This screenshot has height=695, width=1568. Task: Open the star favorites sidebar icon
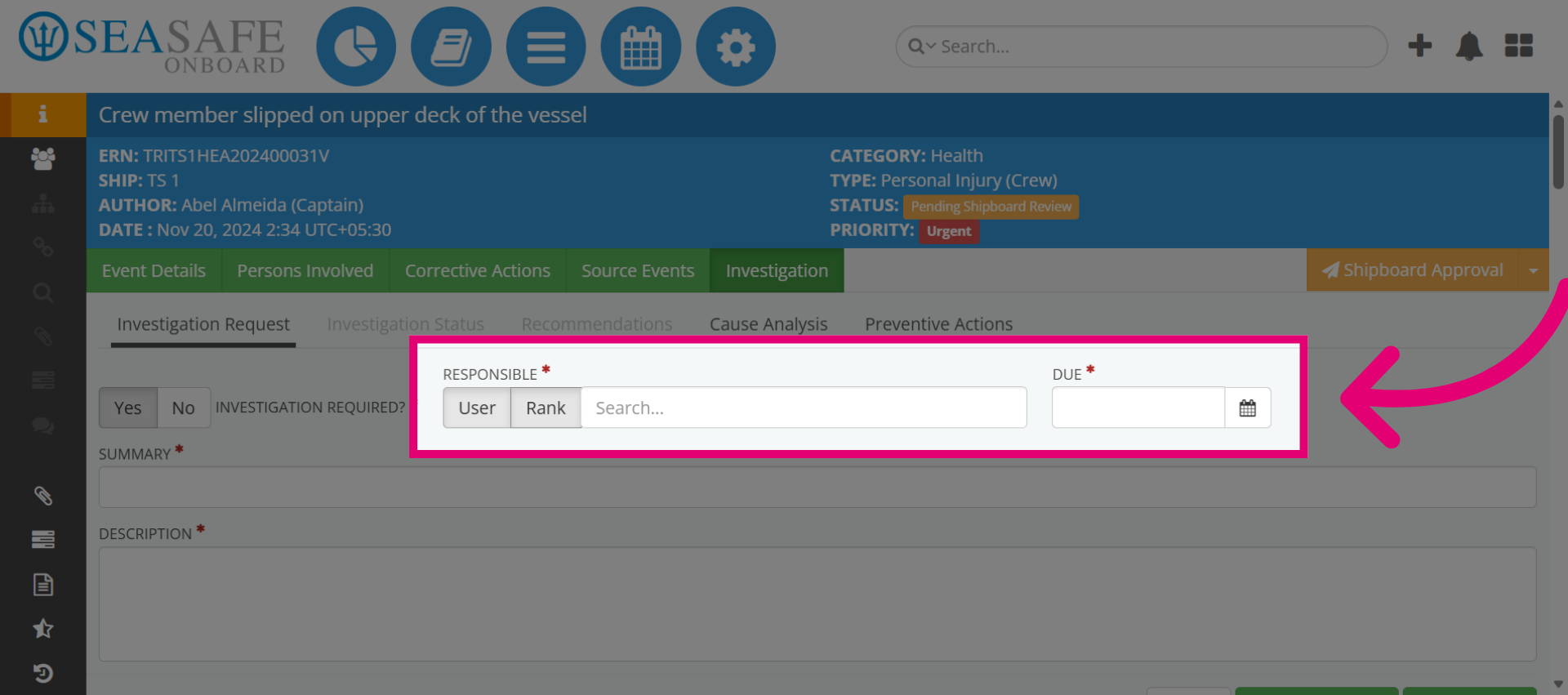pyautogui.click(x=42, y=629)
